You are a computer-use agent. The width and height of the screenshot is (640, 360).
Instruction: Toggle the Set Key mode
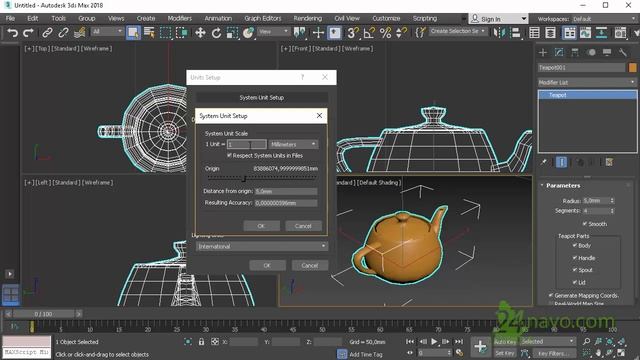pos(505,353)
